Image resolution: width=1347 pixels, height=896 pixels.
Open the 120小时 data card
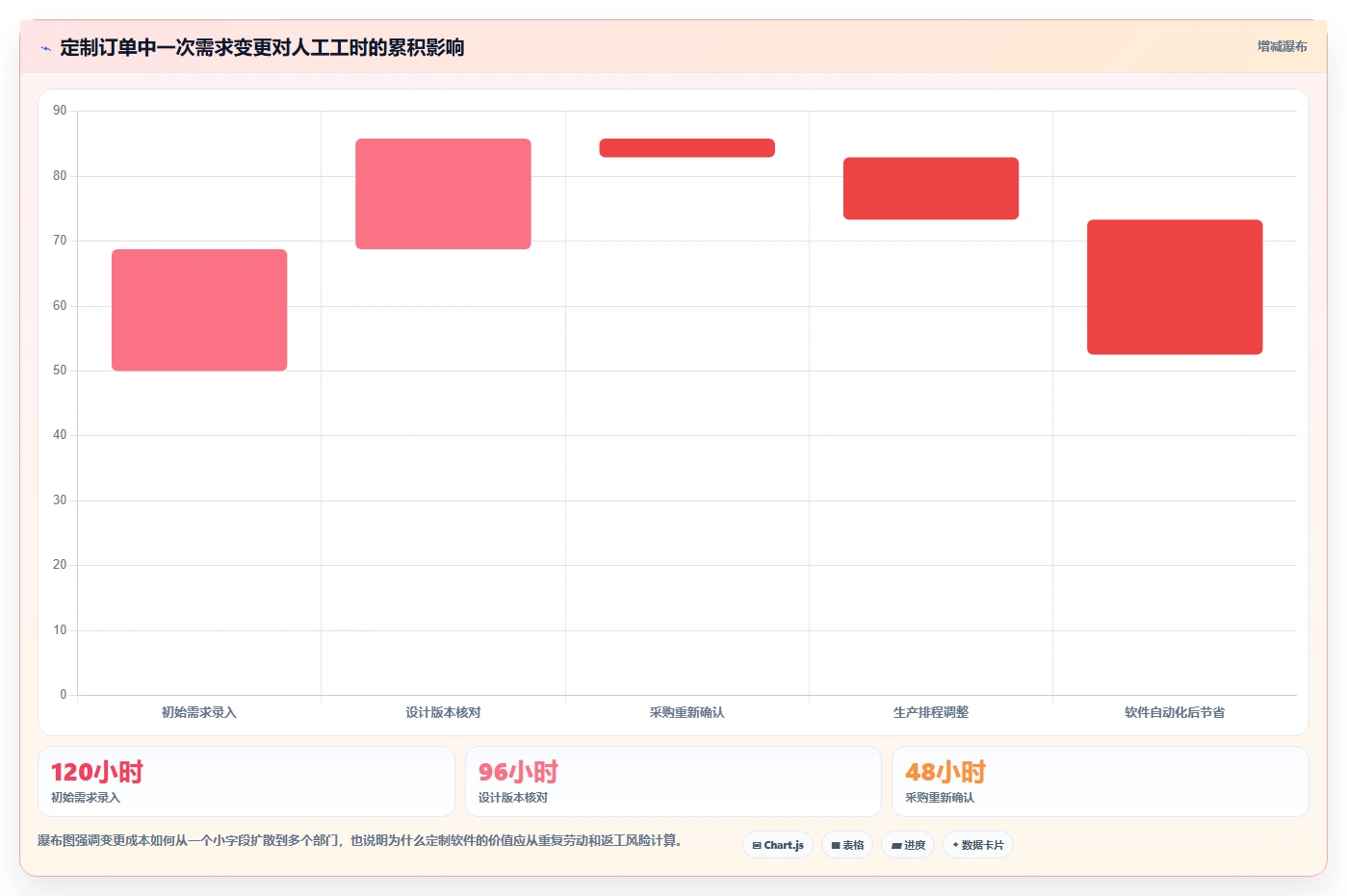coord(246,781)
